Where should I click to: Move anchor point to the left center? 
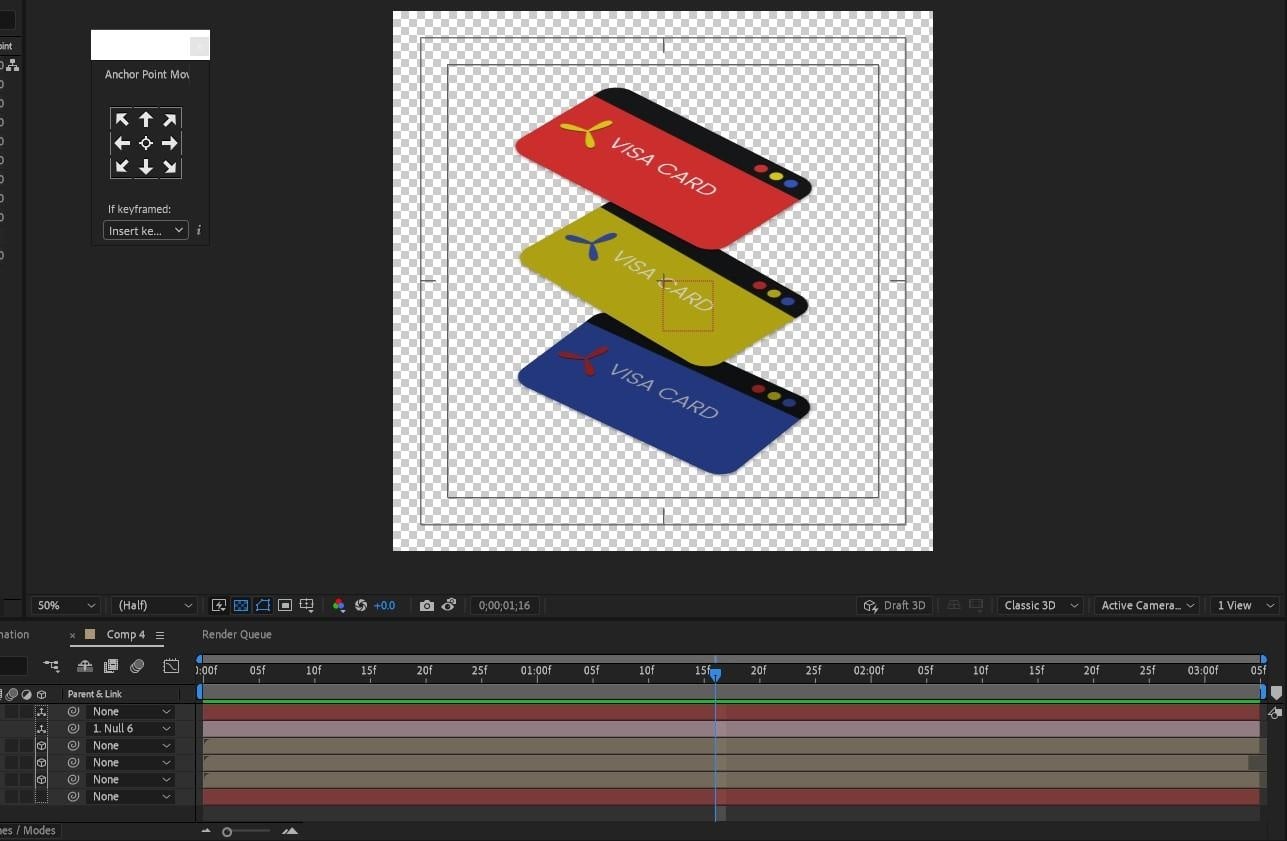(x=122, y=143)
